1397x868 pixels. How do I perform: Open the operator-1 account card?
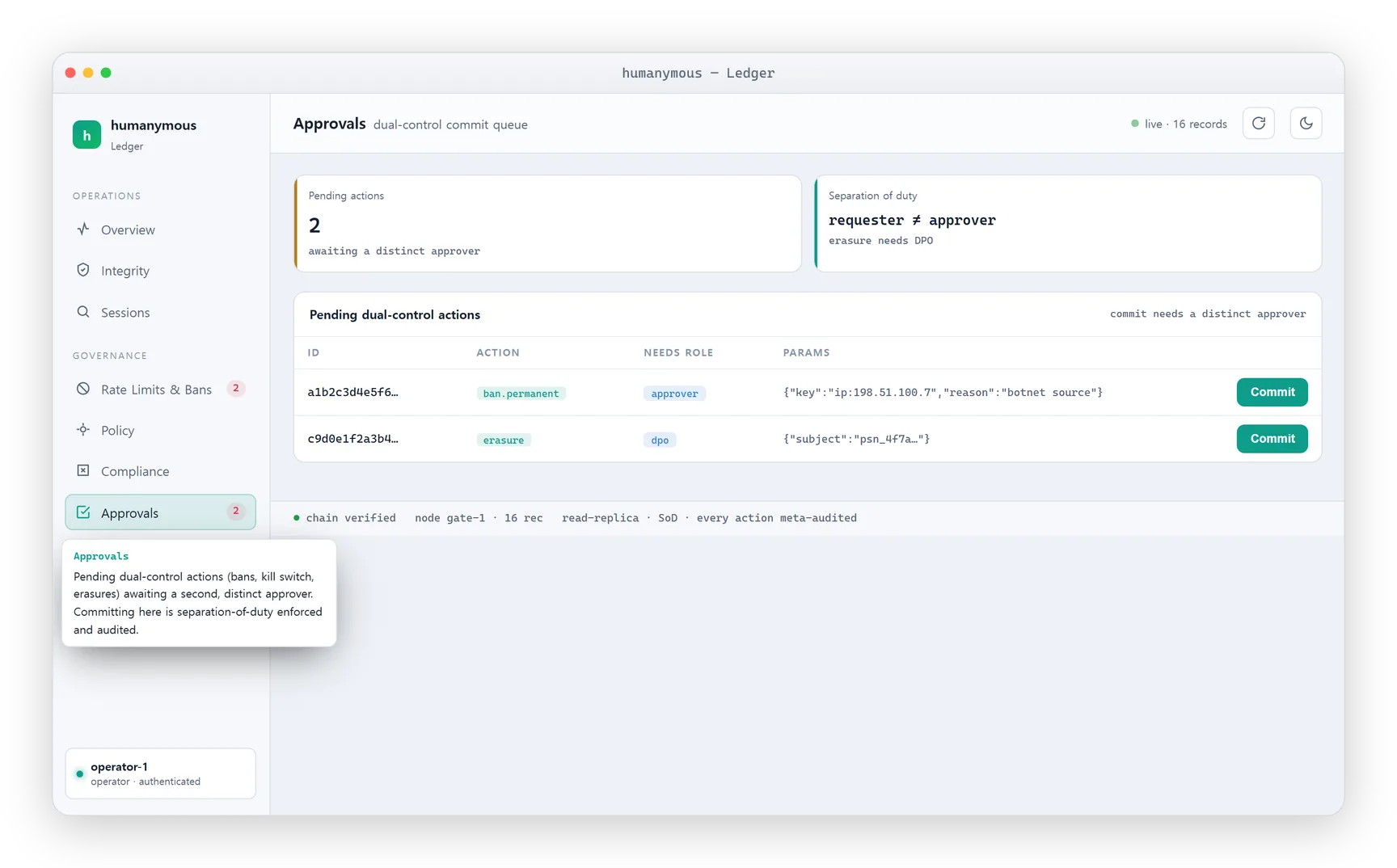tap(161, 773)
